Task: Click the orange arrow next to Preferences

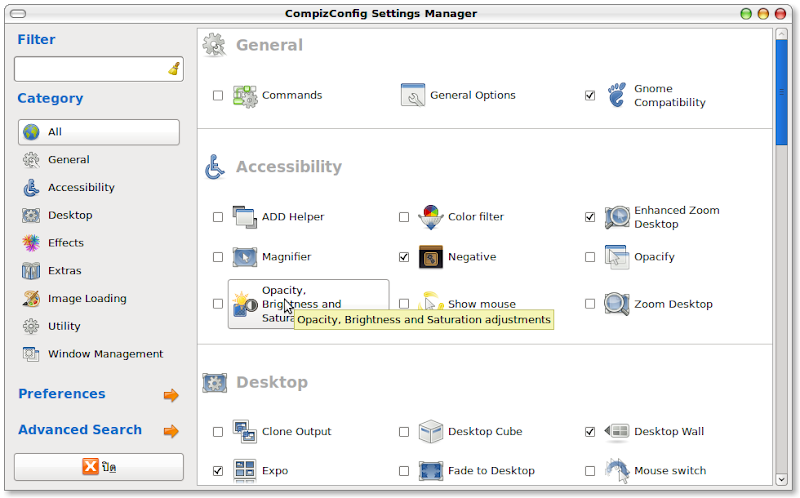Action: (x=171, y=395)
